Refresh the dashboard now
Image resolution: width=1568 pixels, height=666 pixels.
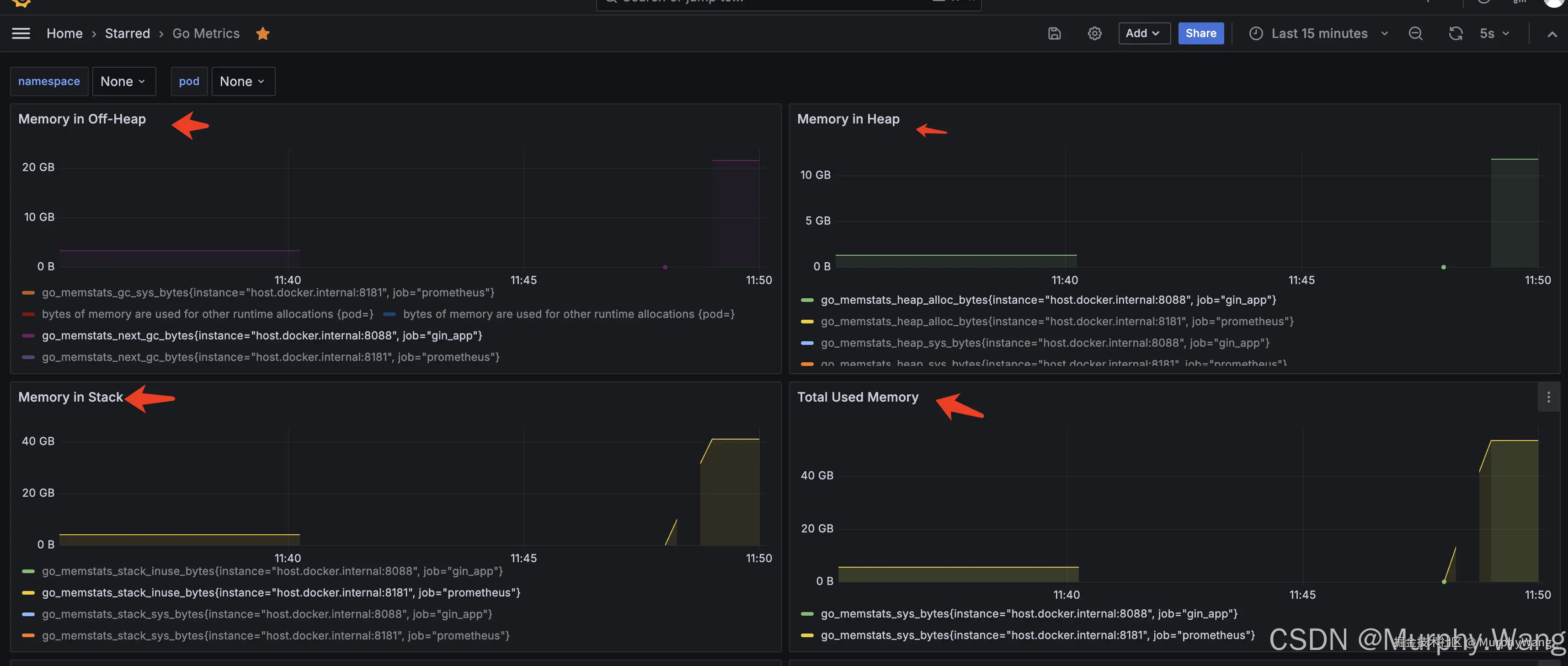[x=1455, y=33]
